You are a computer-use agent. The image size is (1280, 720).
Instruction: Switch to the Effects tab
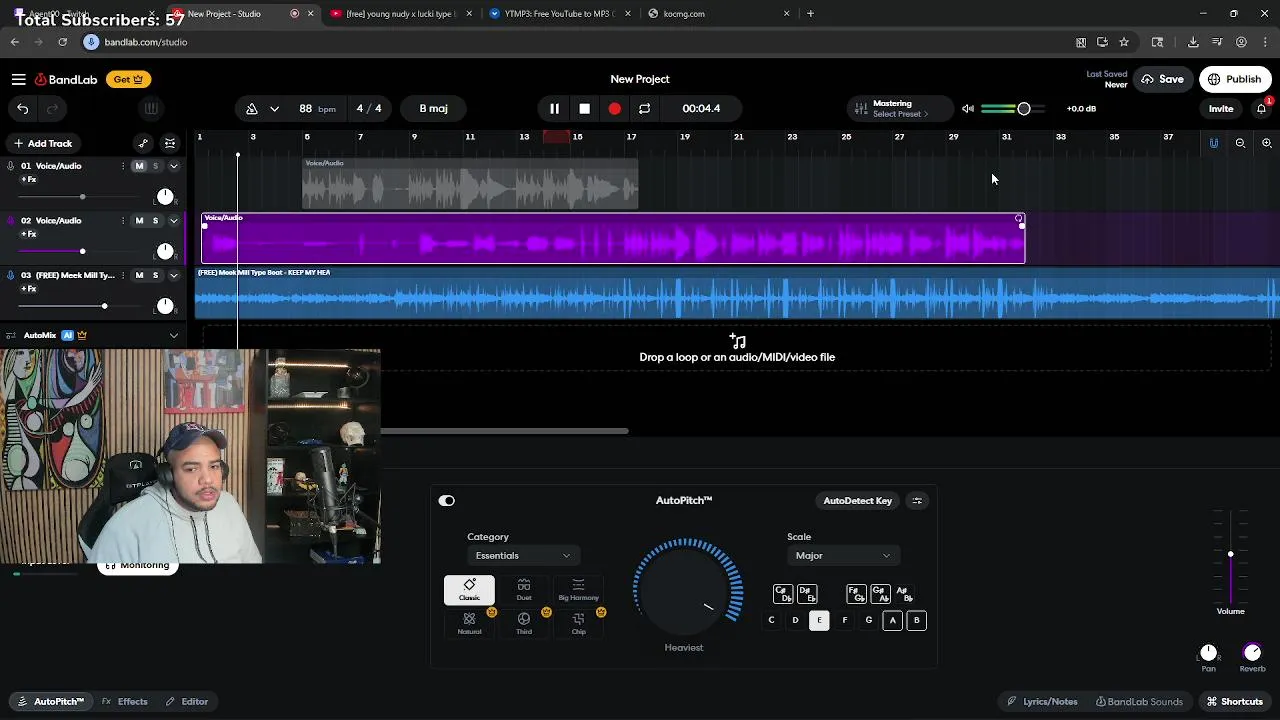(x=125, y=702)
